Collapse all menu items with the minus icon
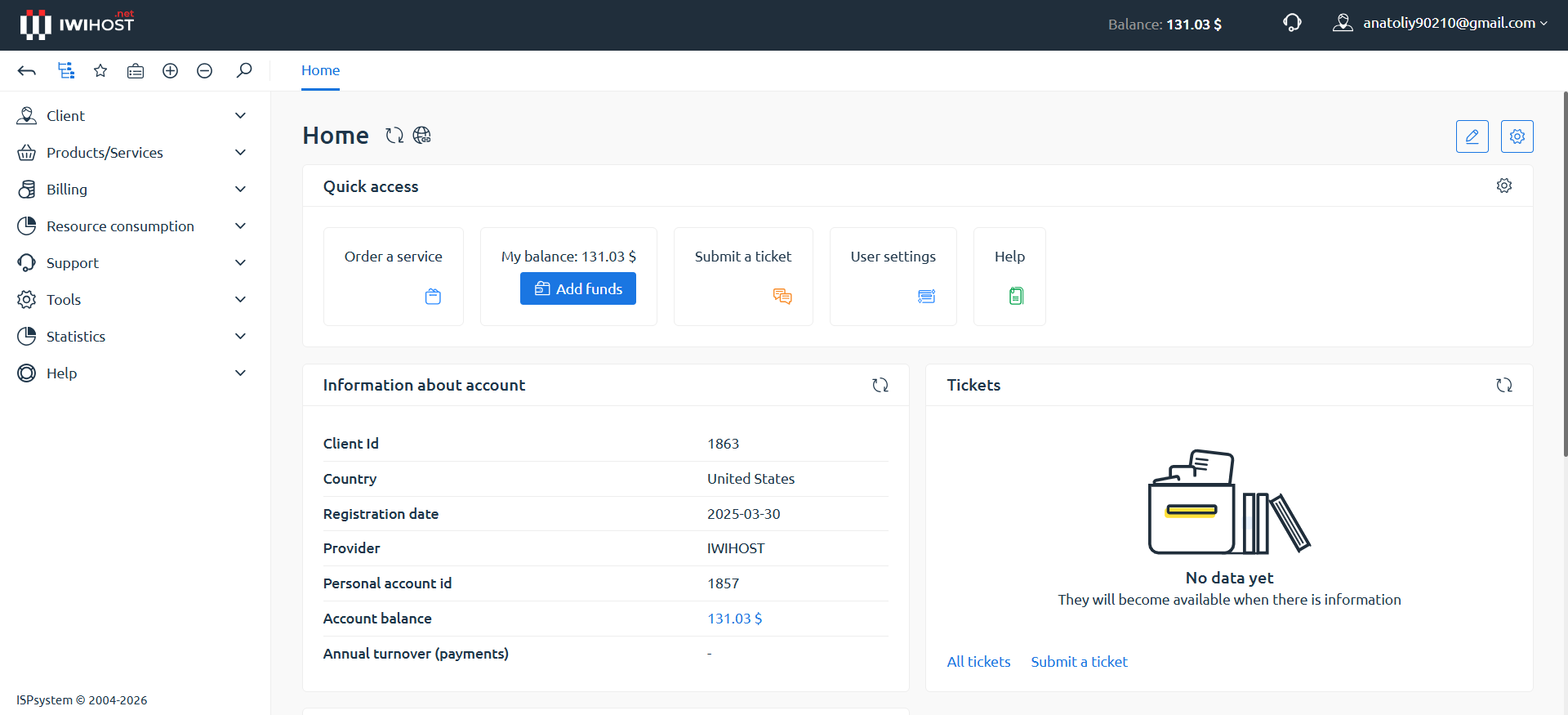 point(205,71)
